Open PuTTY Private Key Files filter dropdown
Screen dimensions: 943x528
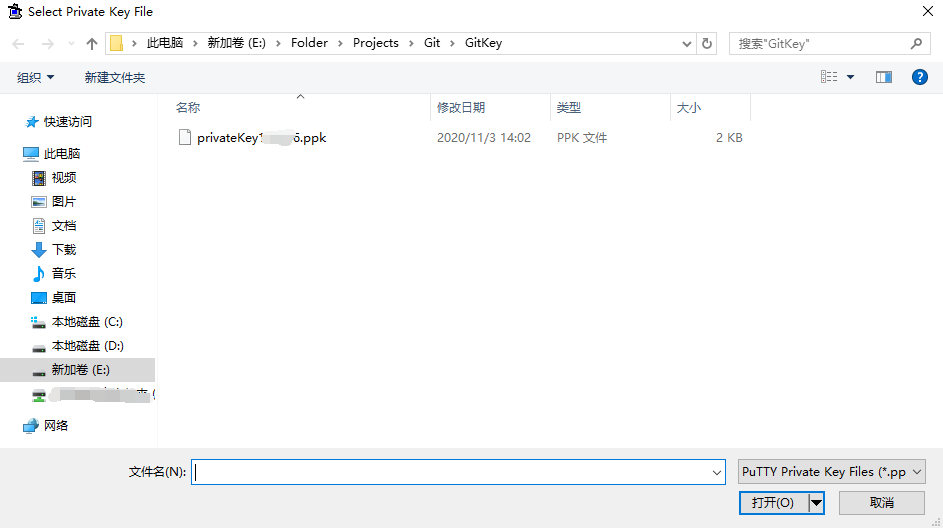(832, 472)
